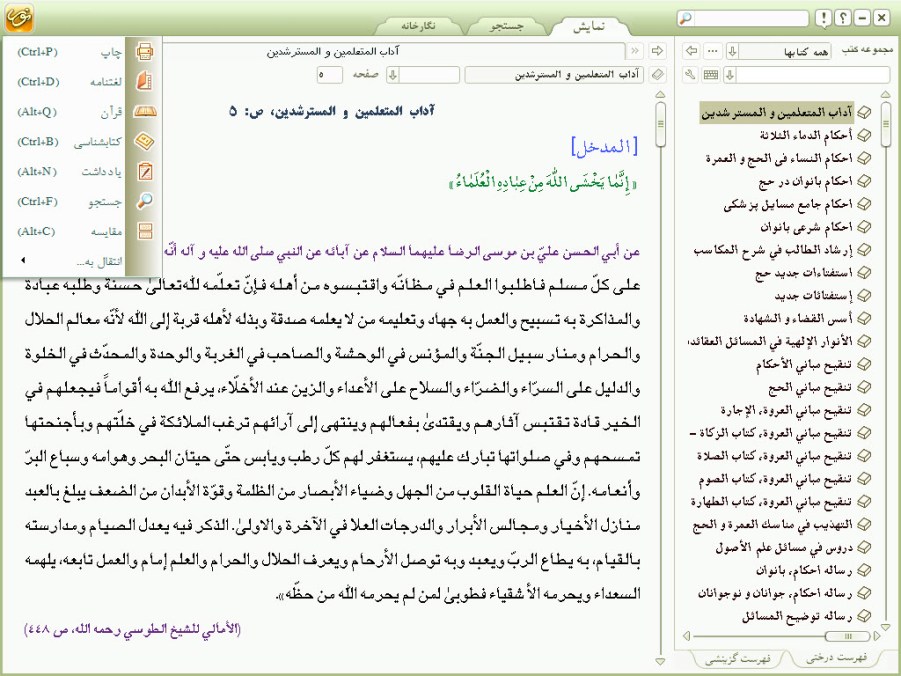Click the ellipsis button beside همه کتابها
The width and height of the screenshot is (901, 676).
(x=713, y=51)
